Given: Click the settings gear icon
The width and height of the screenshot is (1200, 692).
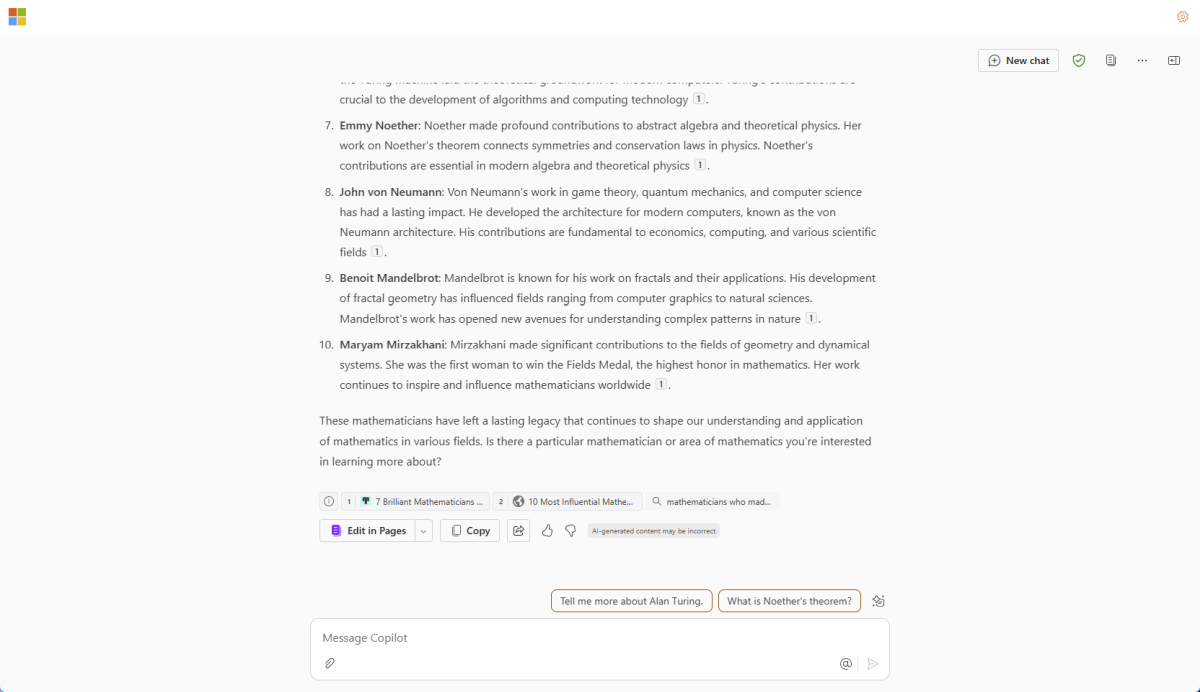Looking at the screenshot, I should click(x=1183, y=17).
